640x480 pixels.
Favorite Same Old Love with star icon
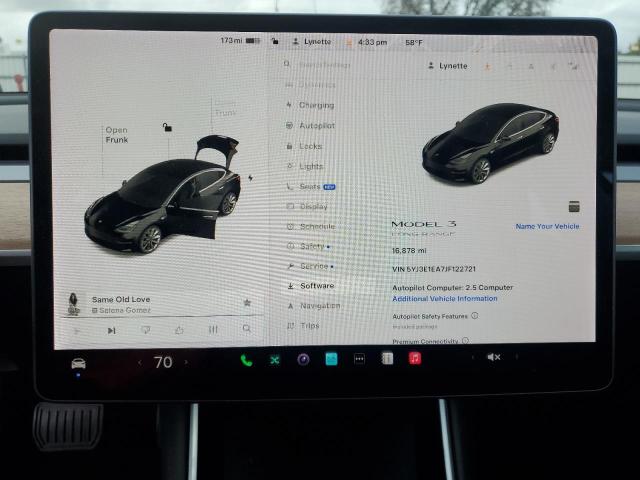[247, 302]
